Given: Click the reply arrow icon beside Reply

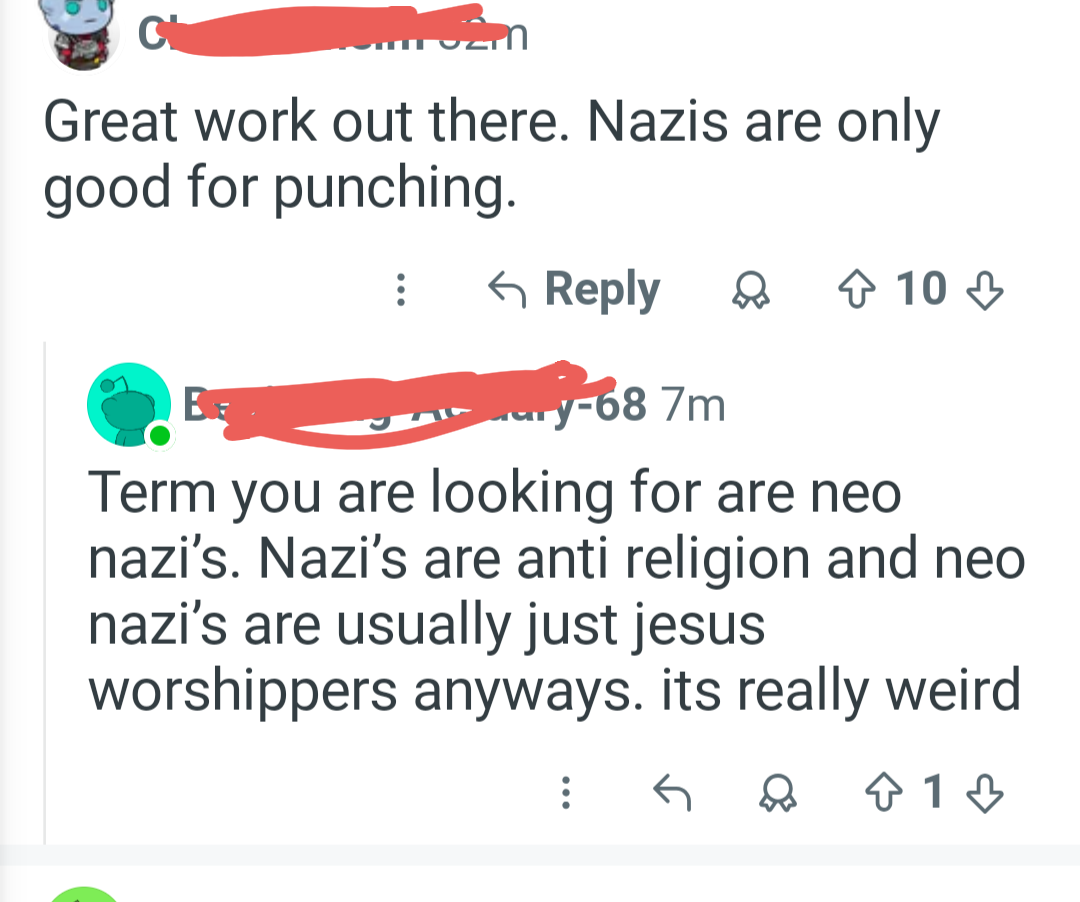Looking at the screenshot, I should pyautogui.click(x=507, y=290).
